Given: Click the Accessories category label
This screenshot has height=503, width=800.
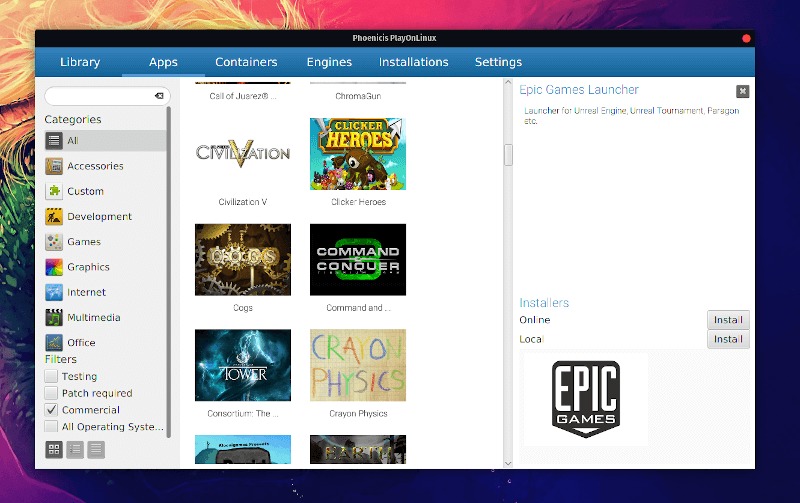Looking at the screenshot, I should point(95,166).
